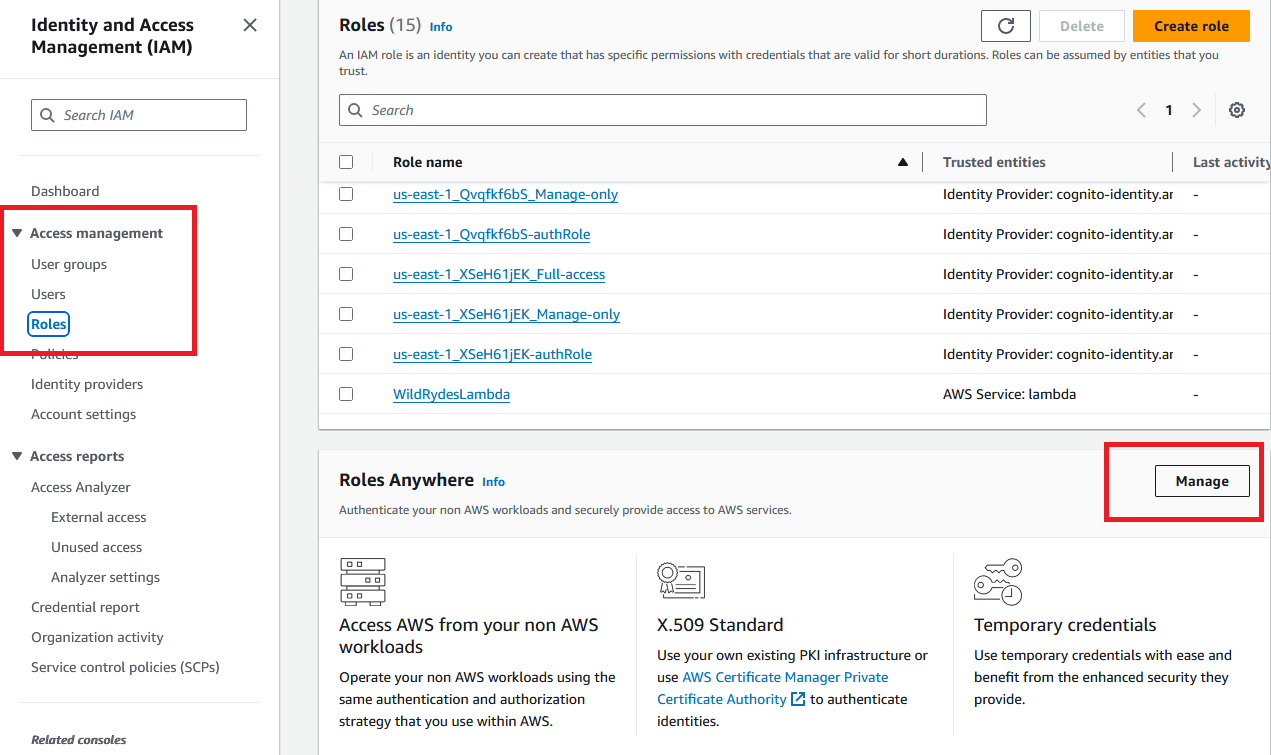Check the WildRydesLambda row checkbox
This screenshot has height=755, width=1271.
346,394
